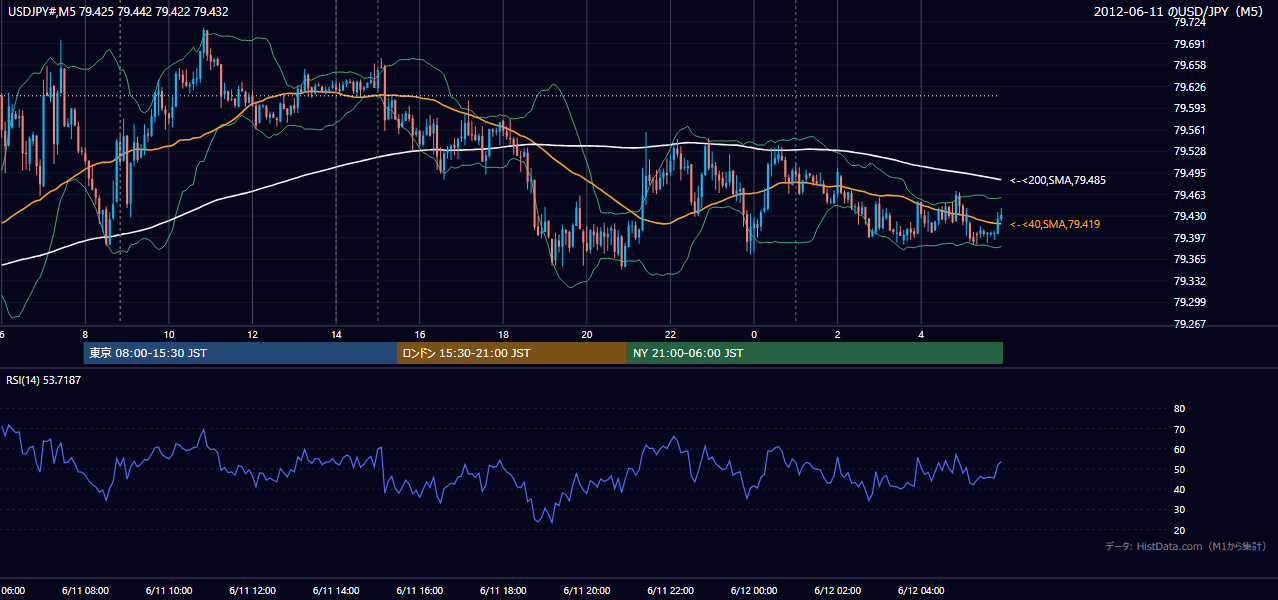
Task: Click price axis value 79.365
Action: pyautogui.click(x=1188, y=259)
